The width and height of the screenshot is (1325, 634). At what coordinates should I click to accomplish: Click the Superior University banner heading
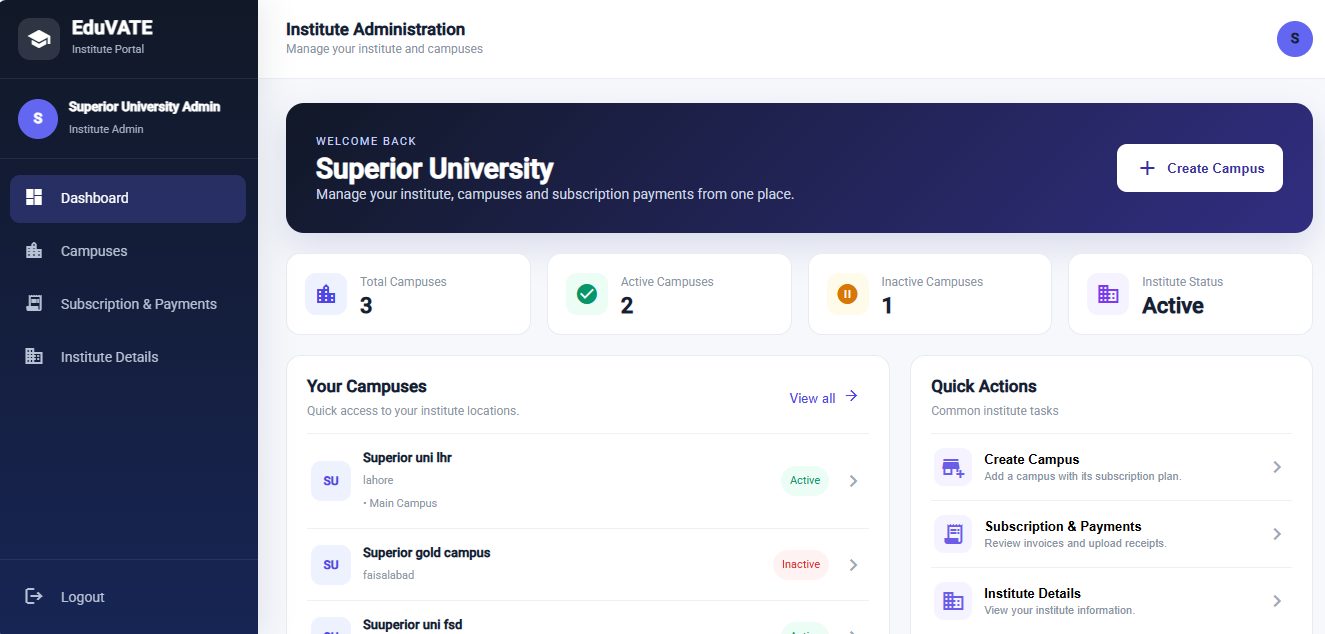[434, 168]
